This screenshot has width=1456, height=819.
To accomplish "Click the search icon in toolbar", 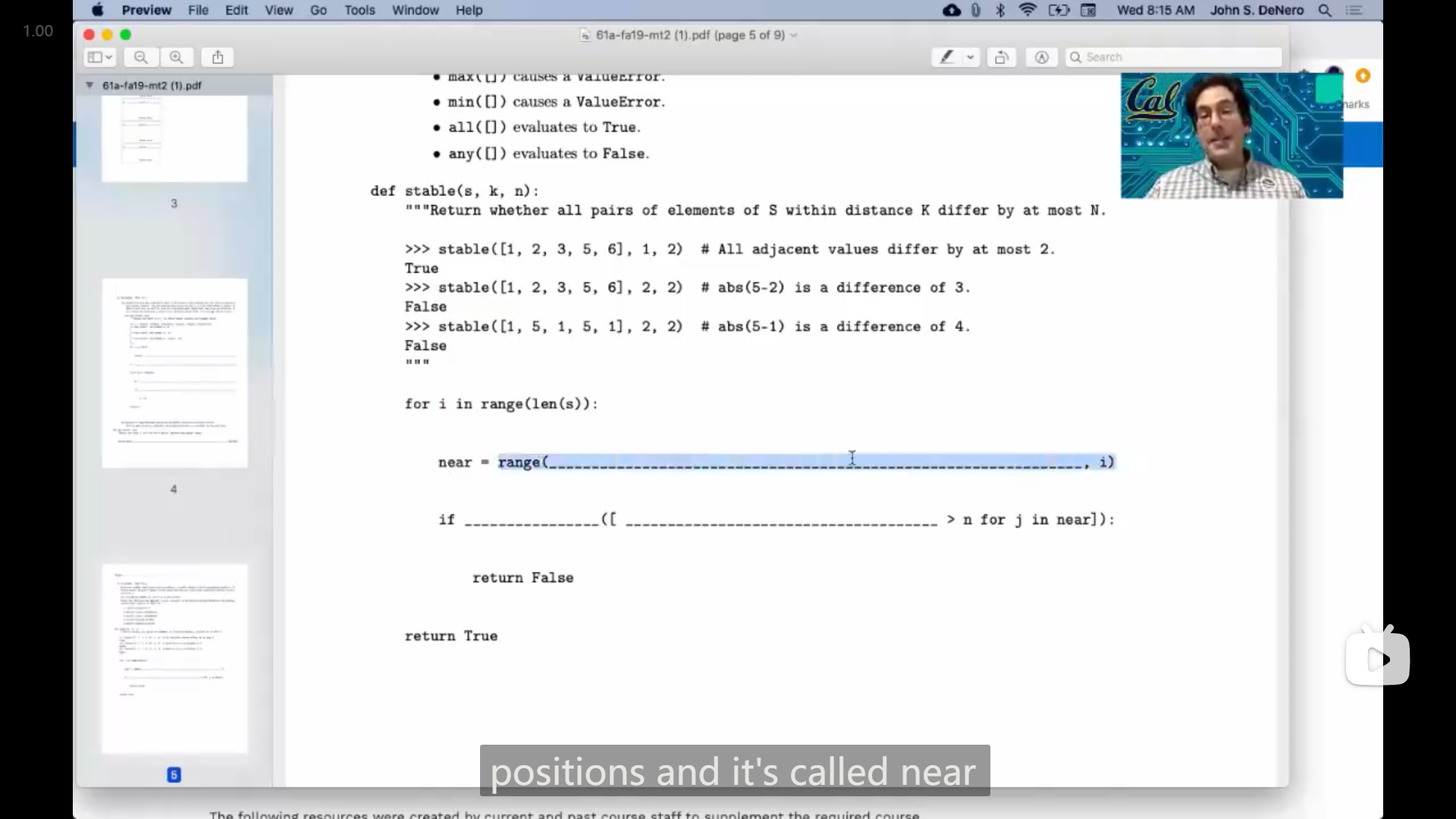I will pos(1076,57).
